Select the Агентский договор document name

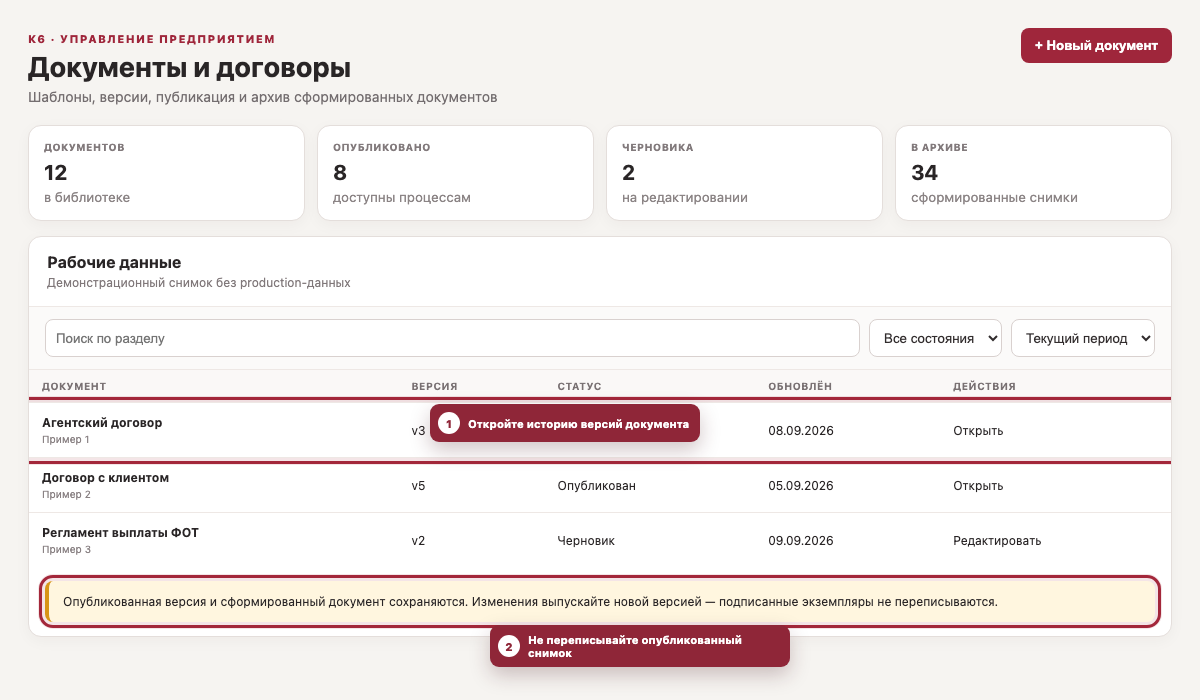(102, 422)
